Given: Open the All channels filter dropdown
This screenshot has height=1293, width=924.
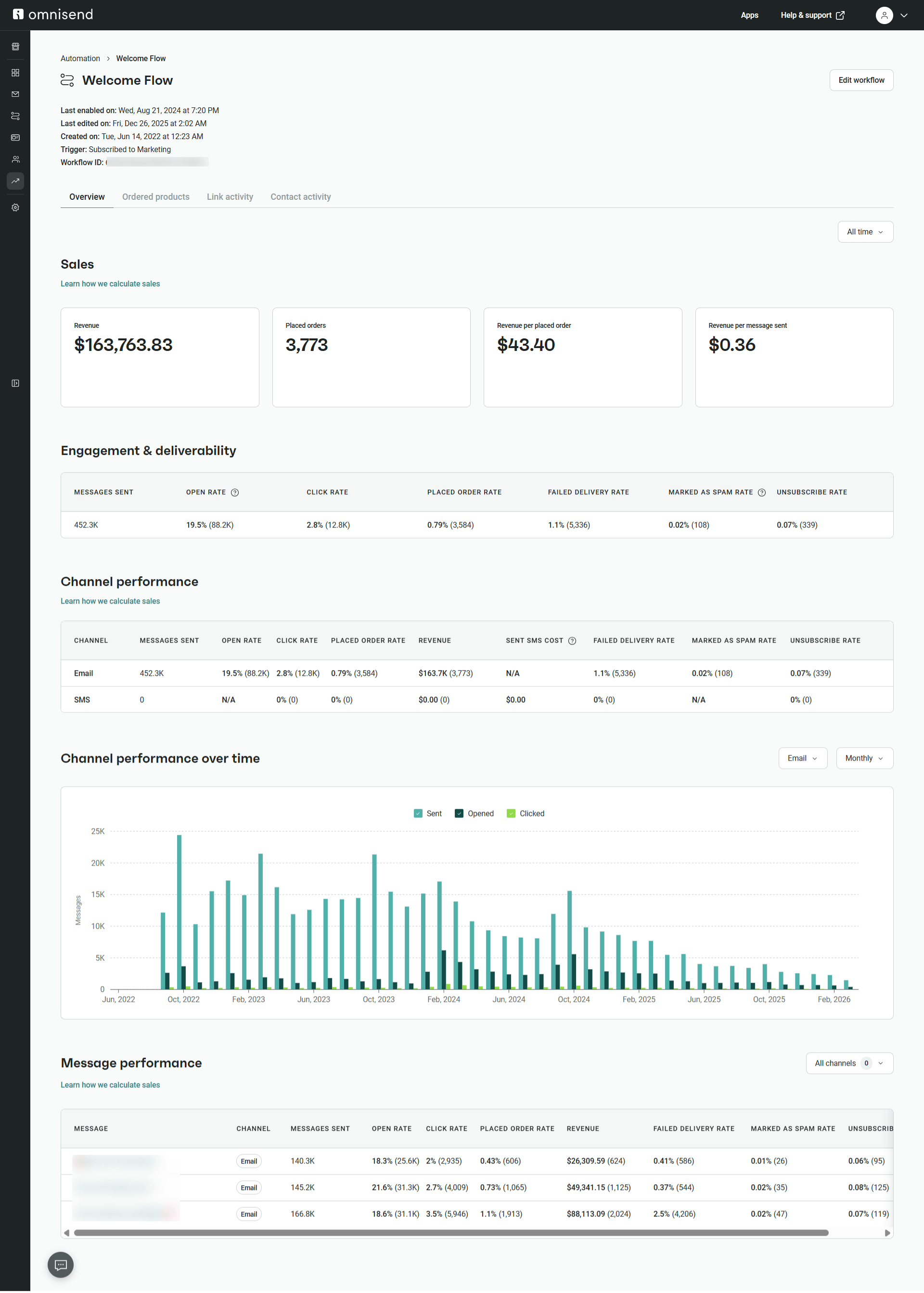Looking at the screenshot, I should pyautogui.click(x=848, y=1063).
